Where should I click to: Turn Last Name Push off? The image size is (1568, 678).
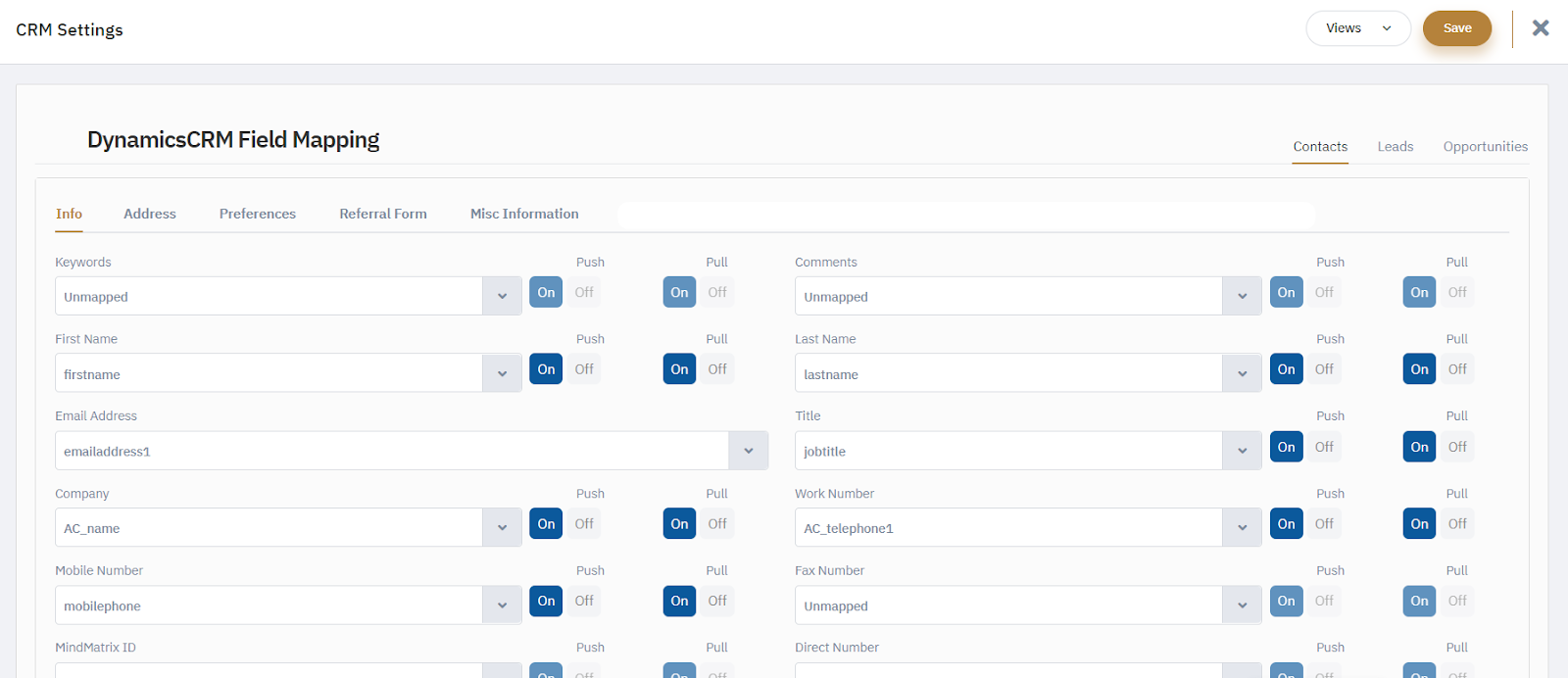click(1324, 369)
